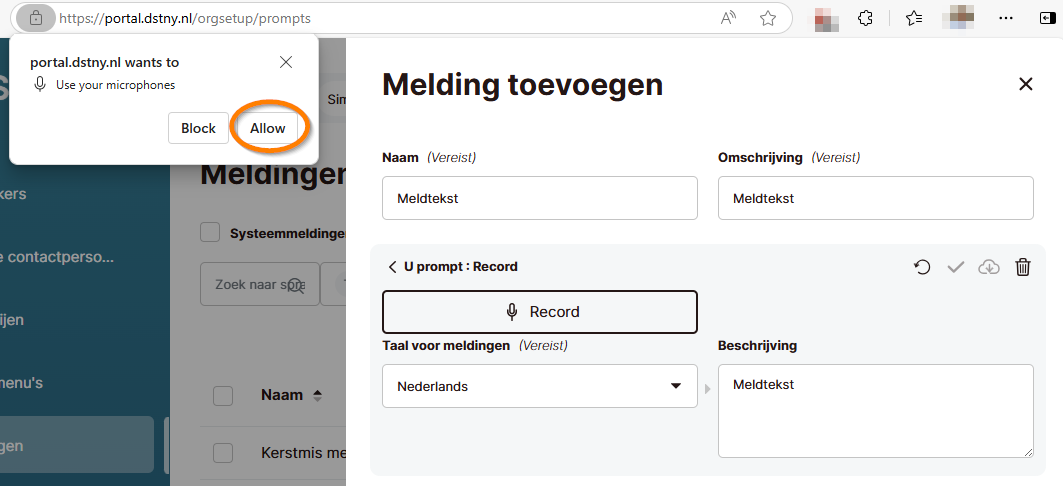Check the select-all checkbox beside Naam header
The height and width of the screenshot is (486, 1063).
[x=223, y=395]
